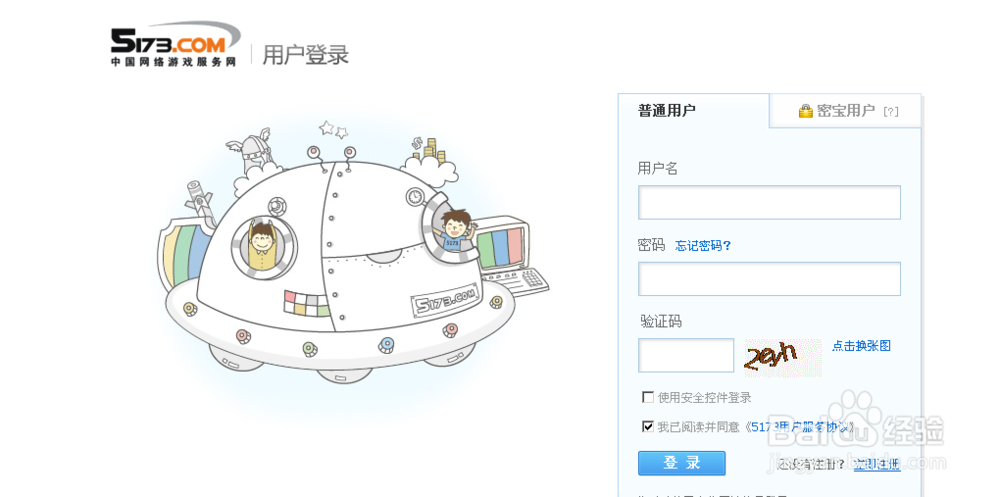Click the [?] help icon next to 密宝用户
The image size is (1000, 497).
pyautogui.click(x=891, y=112)
